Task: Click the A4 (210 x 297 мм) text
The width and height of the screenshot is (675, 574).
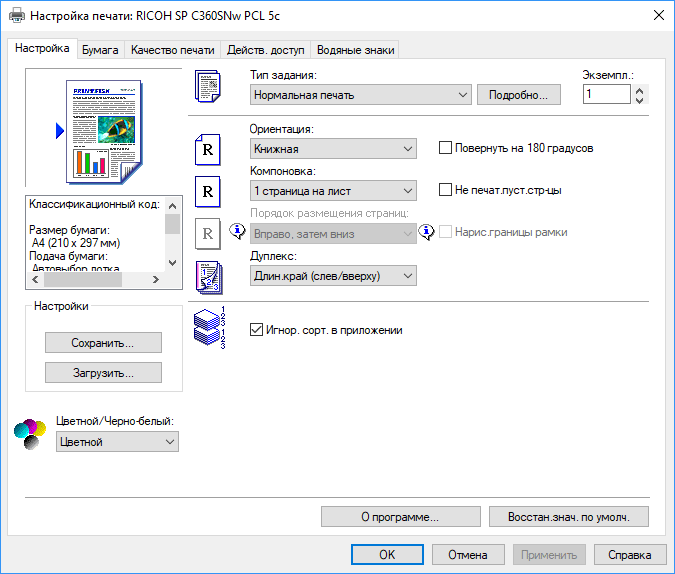Action: tap(76, 243)
